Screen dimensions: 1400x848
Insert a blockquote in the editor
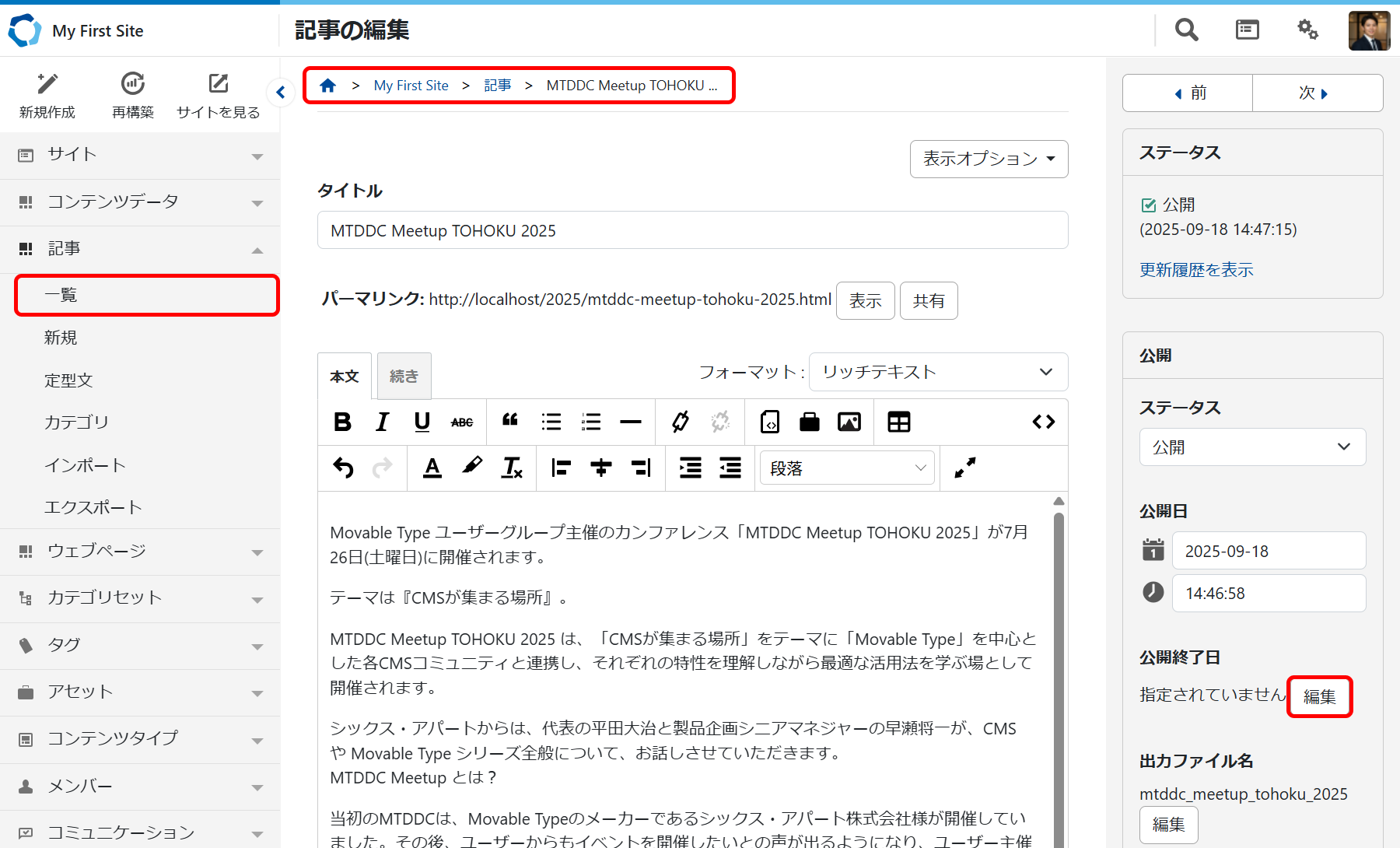pyautogui.click(x=510, y=422)
